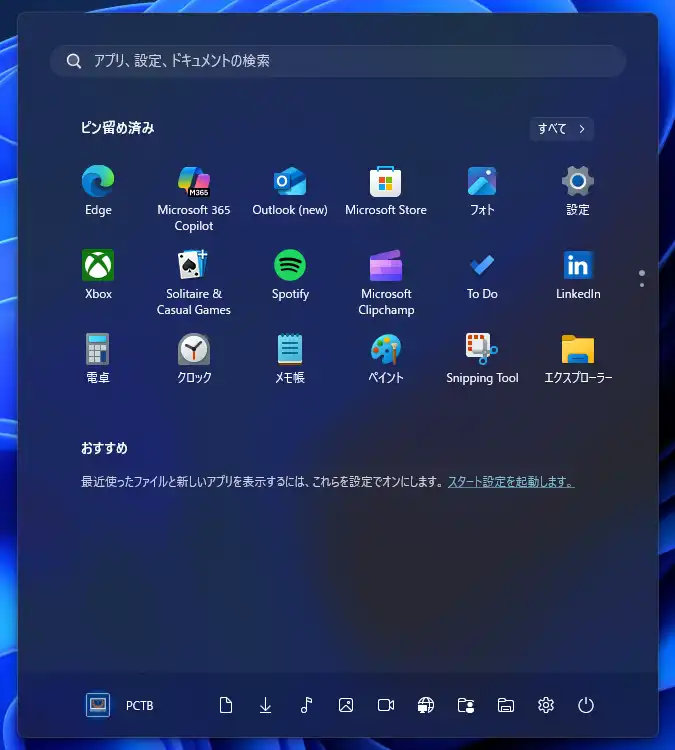Launch Spotify
The height and width of the screenshot is (750, 675).
[290, 275]
